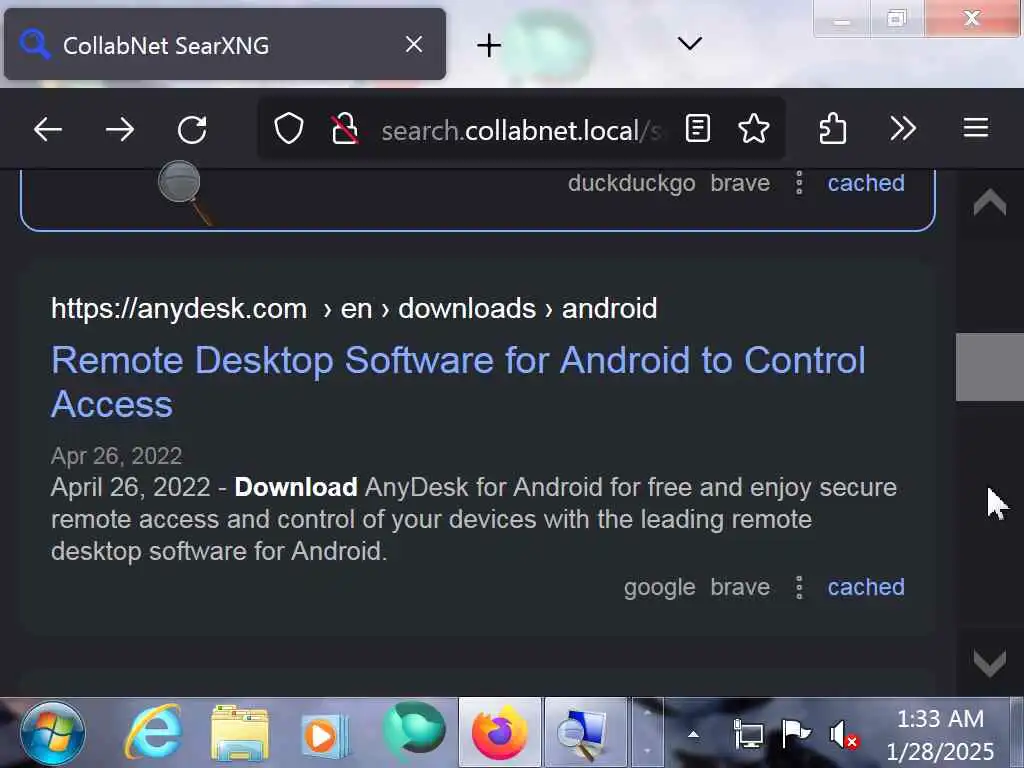Open the green sphere app in taskbar
1024x768 pixels.
tap(413, 731)
